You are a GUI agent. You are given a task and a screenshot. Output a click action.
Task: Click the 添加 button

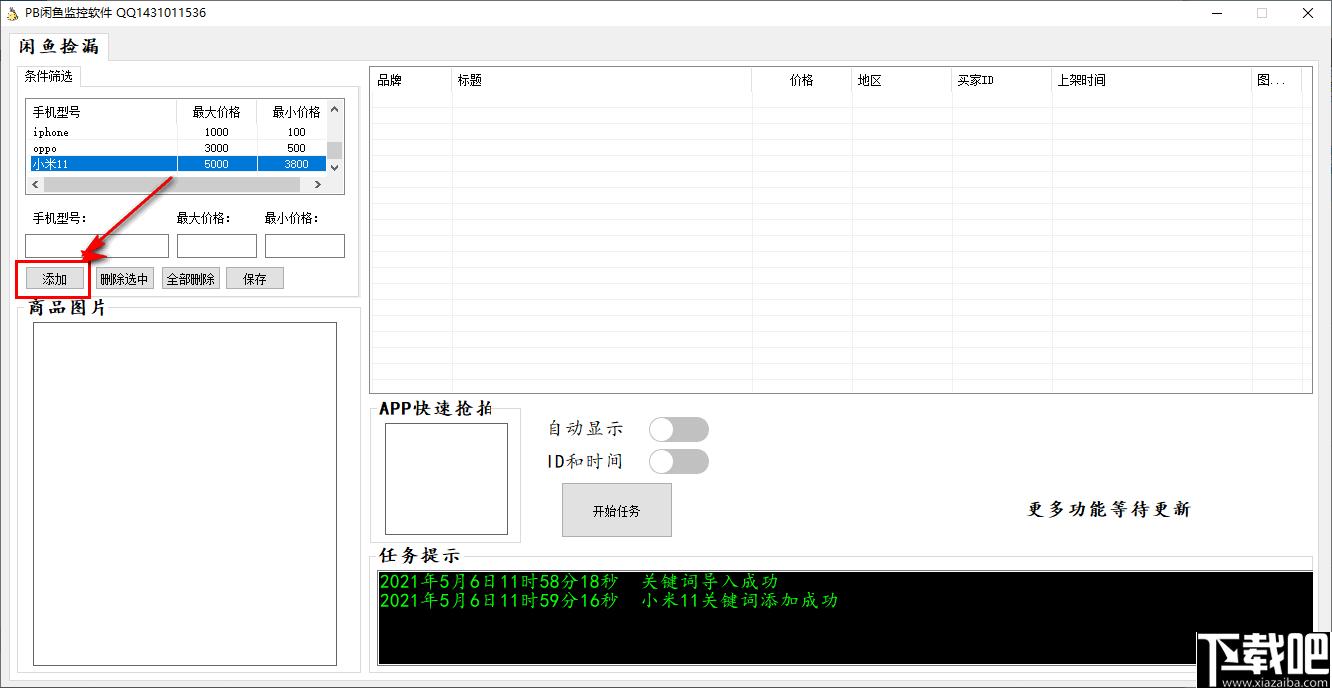coord(54,279)
